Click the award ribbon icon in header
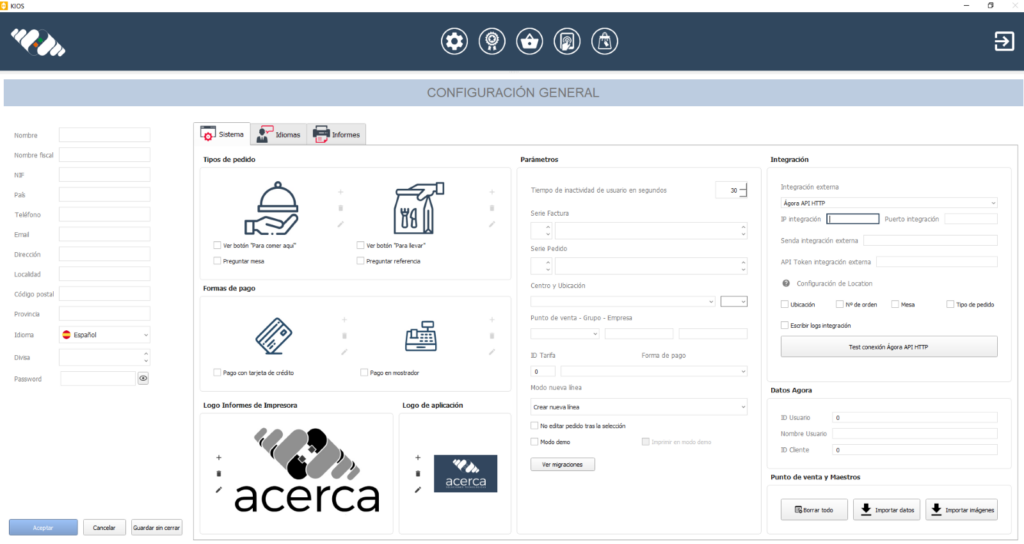The image size is (1024, 544). [x=492, y=42]
